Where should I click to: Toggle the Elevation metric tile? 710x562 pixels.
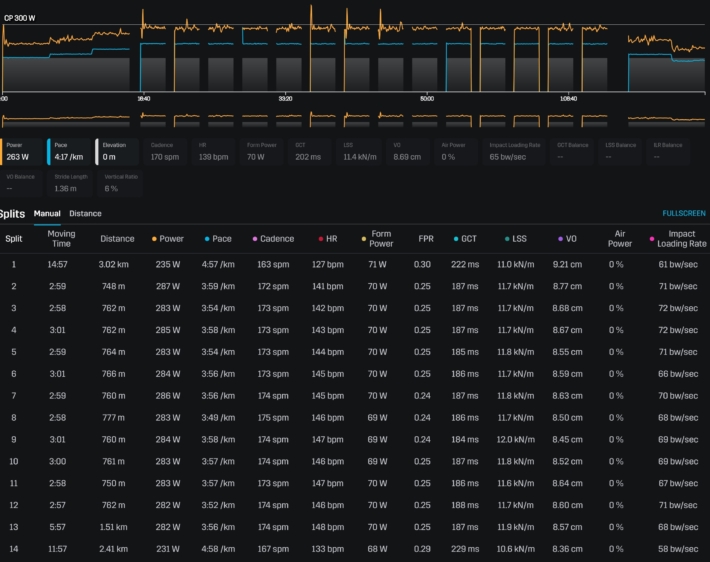point(118,151)
